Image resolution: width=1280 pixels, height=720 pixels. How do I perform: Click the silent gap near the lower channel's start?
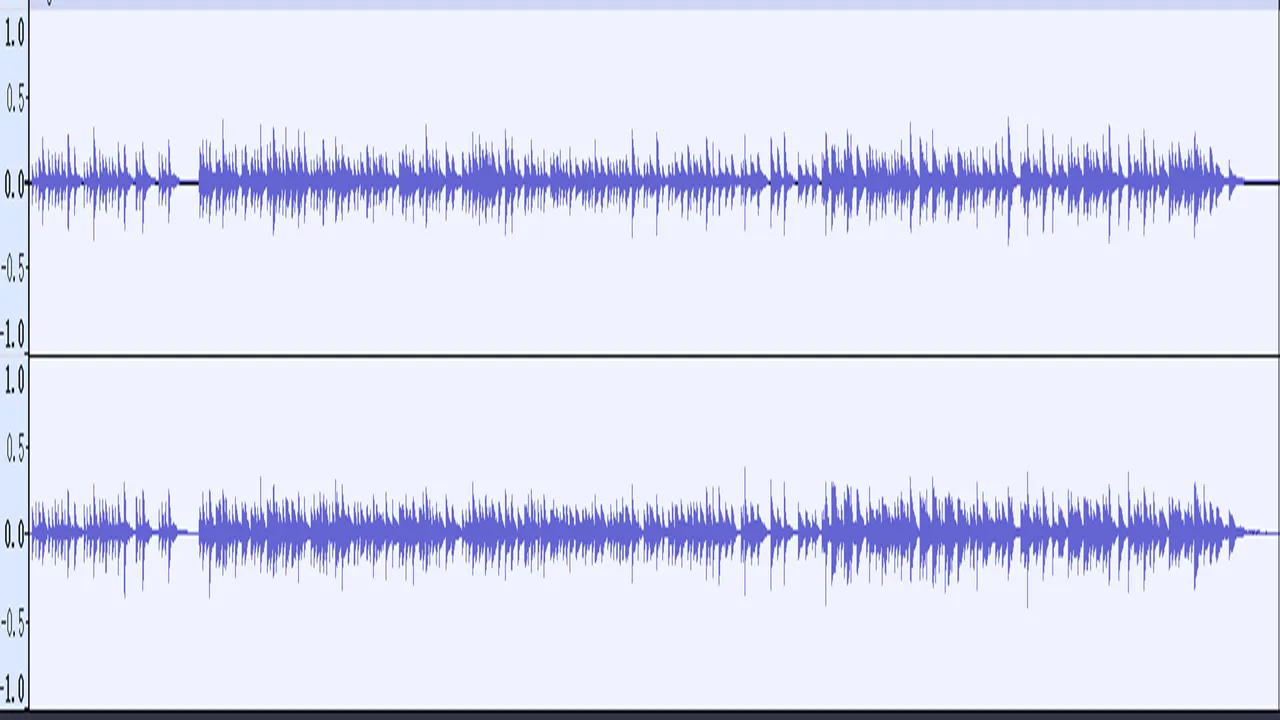(x=189, y=533)
